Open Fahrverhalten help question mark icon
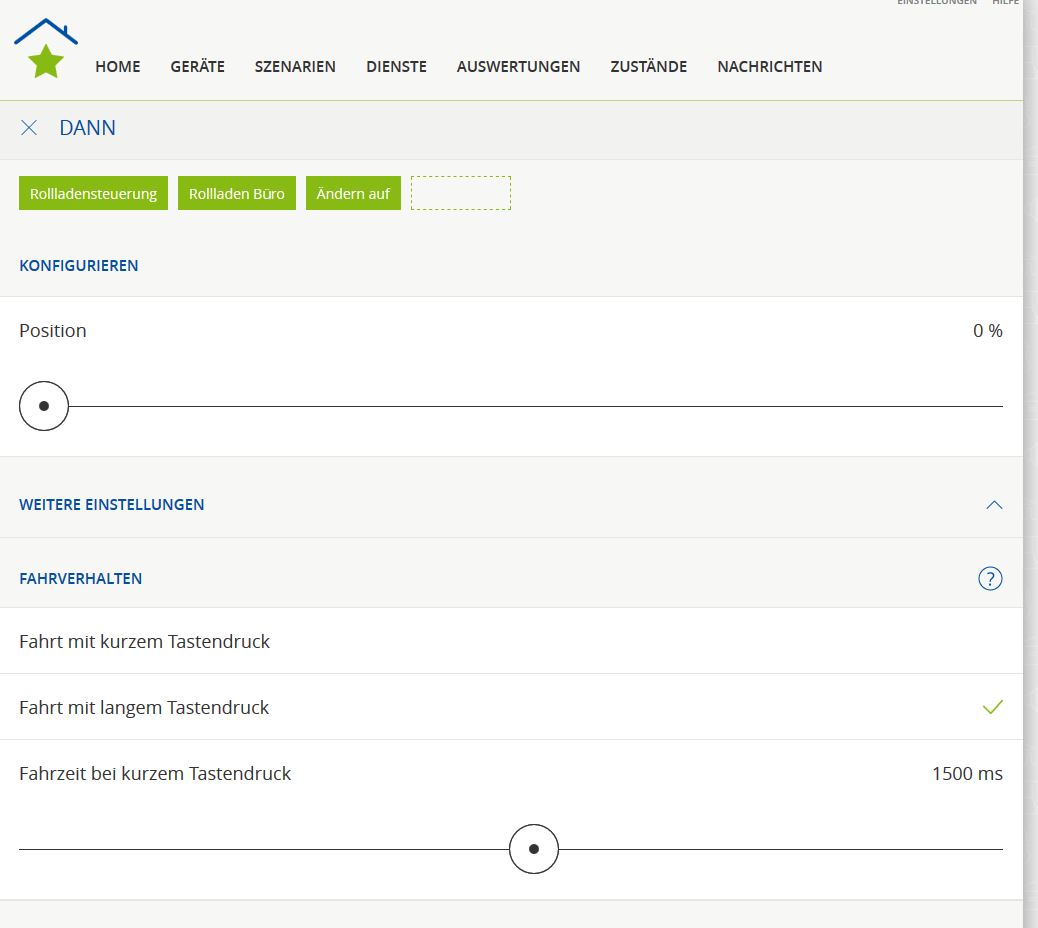 pyautogui.click(x=989, y=578)
